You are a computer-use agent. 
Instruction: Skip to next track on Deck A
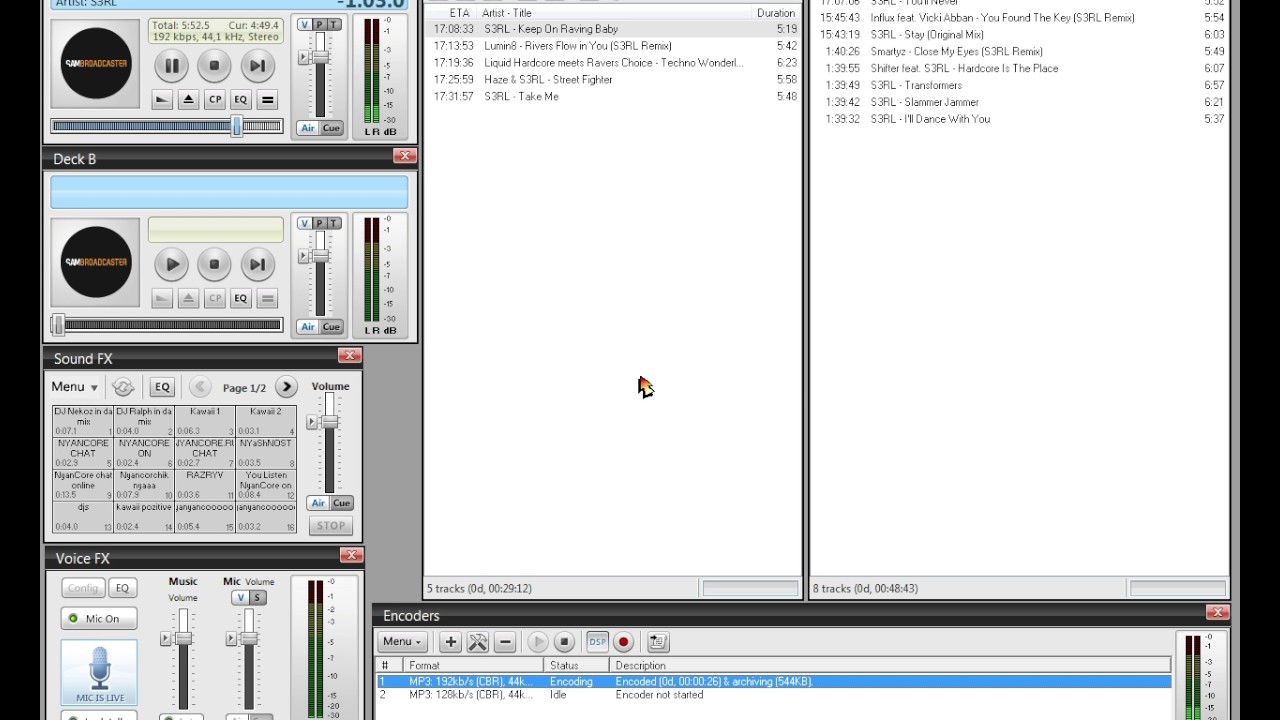[257, 66]
